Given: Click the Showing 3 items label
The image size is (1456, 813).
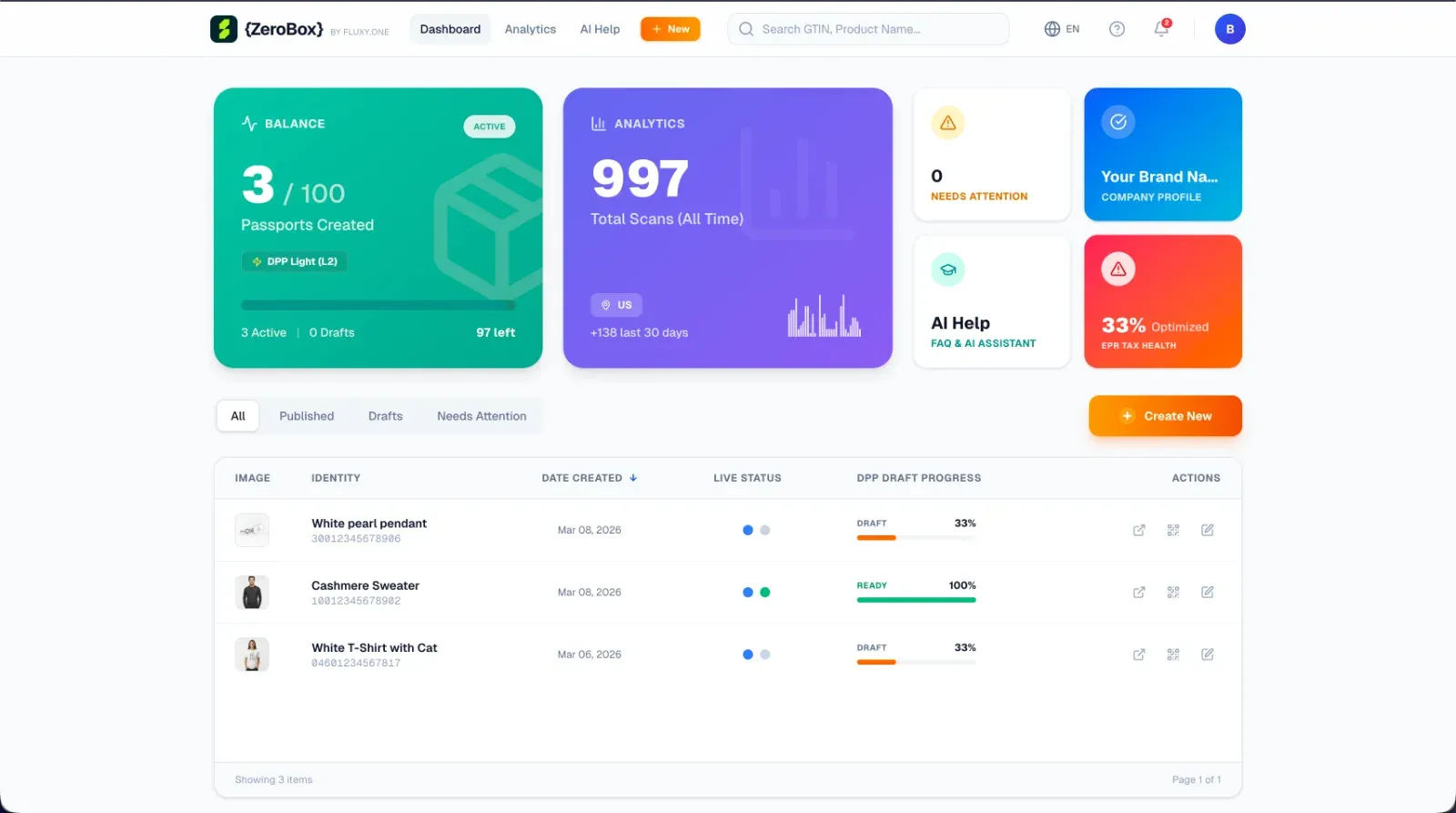Looking at the screenshot, I should pos(273,779).
